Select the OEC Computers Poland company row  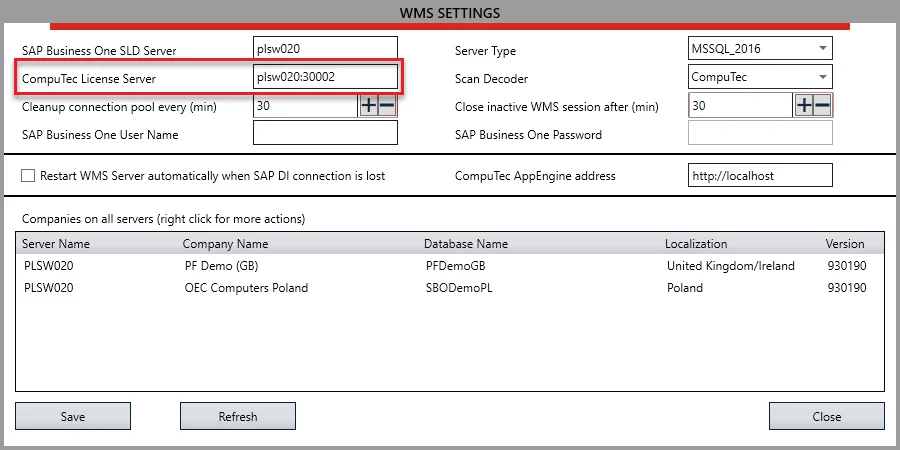(x=449, y=288)
